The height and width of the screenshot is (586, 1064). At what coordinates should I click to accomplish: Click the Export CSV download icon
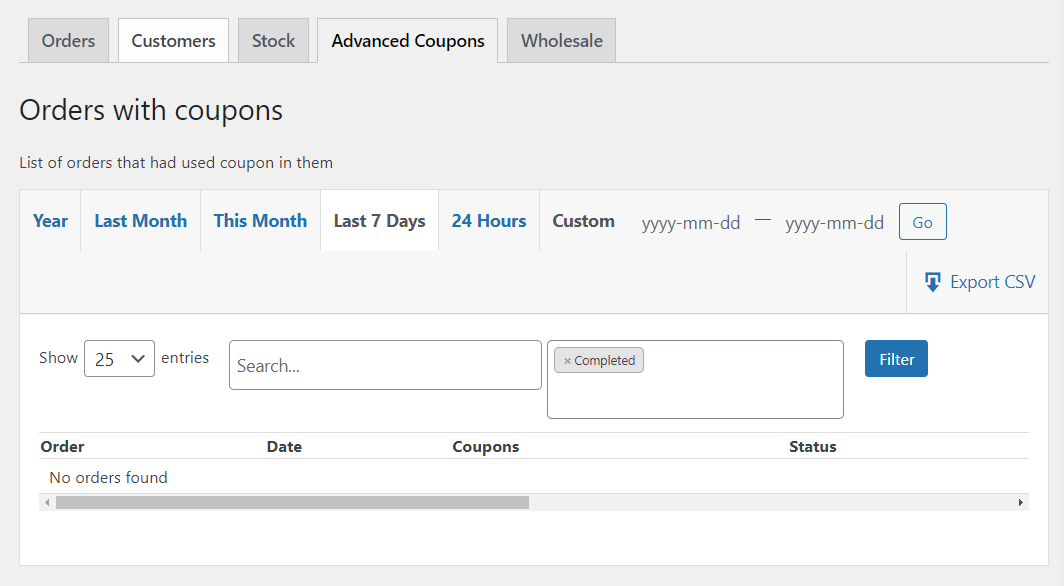pyautogui.click(x=933, y=282)
